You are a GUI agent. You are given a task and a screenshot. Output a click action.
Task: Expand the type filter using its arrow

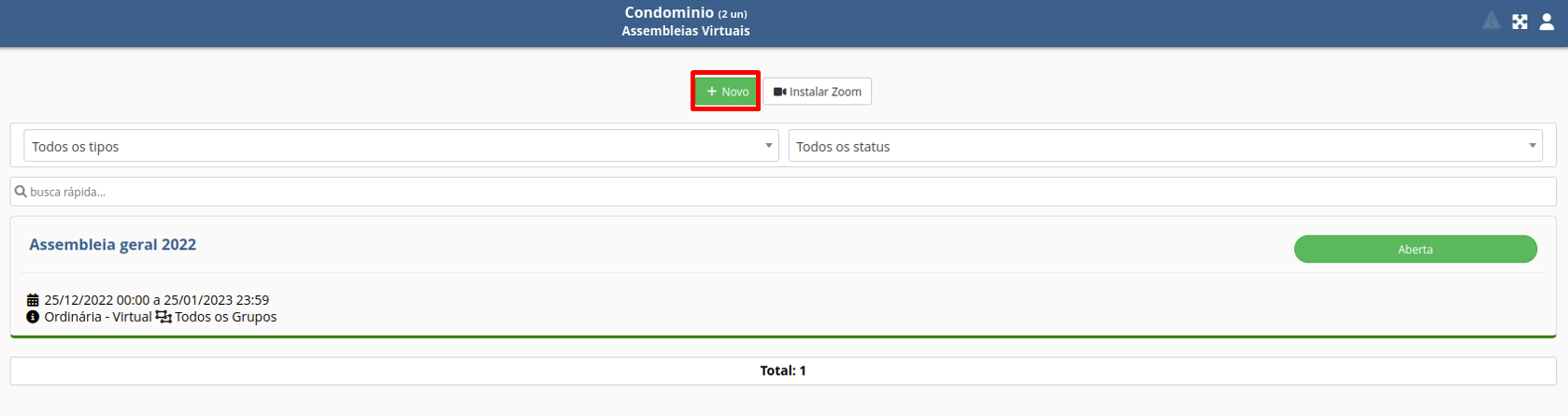(x=768, y=146)
